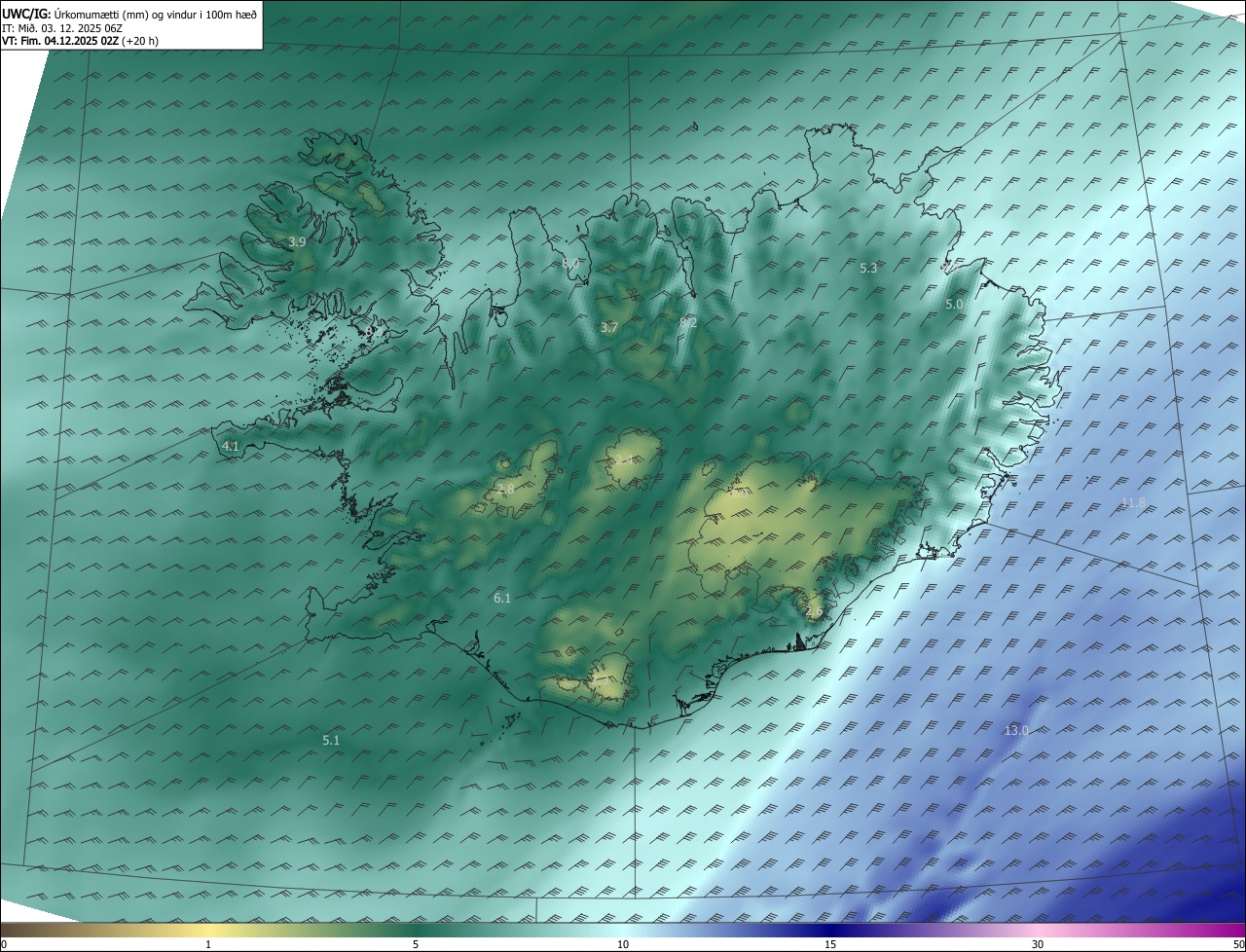Select the 'IT: Mið. 03. 12. 2025 06Z' line
Viewport: 1246px width, 952px height.
pos(61,27)
